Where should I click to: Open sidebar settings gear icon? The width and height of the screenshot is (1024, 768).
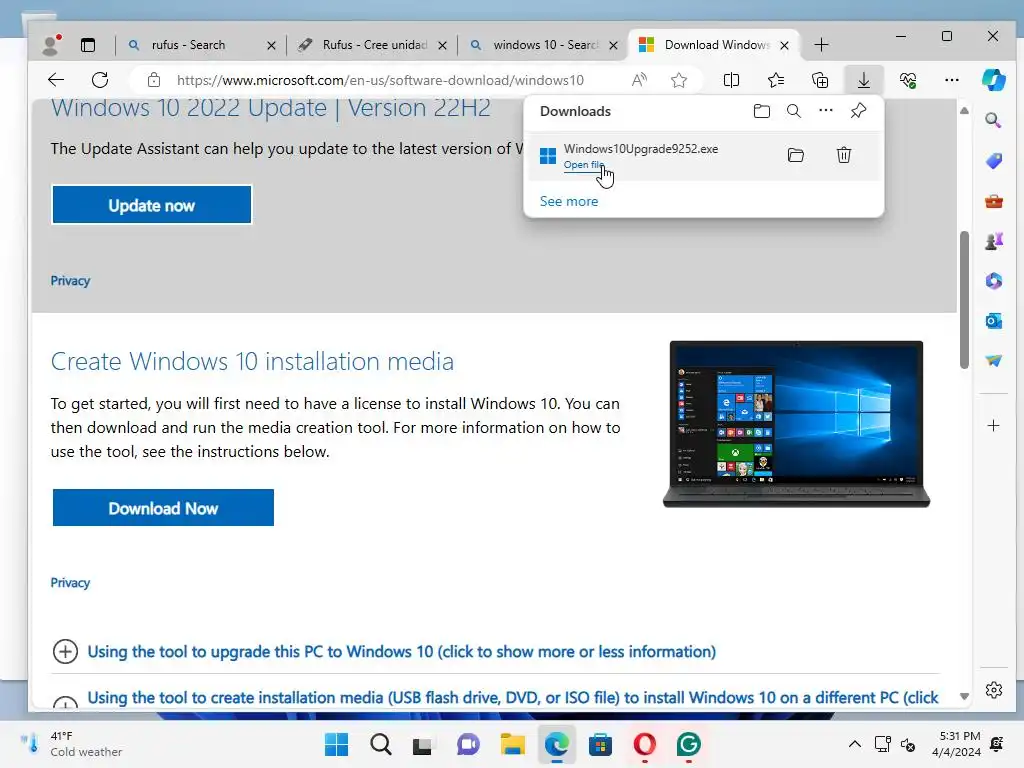993,690
